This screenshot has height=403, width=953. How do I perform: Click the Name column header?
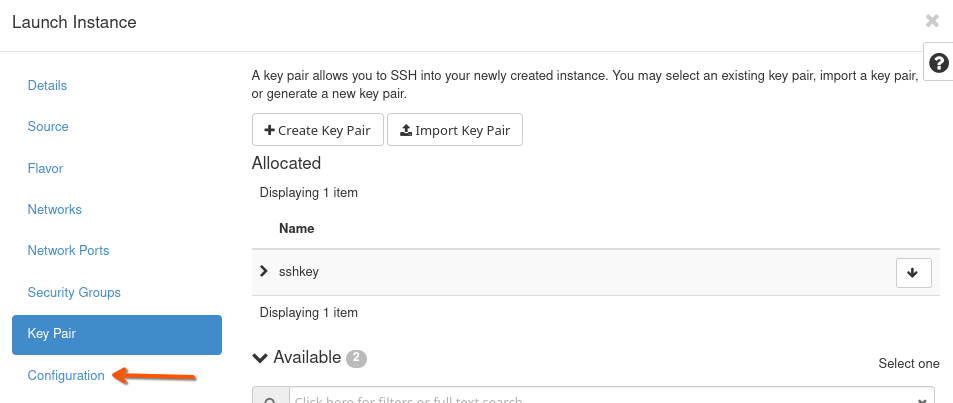[297, 228]
